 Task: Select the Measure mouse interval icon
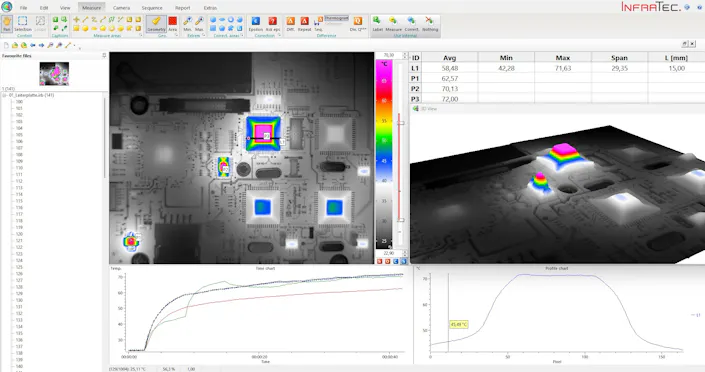(x=393, y=24)
